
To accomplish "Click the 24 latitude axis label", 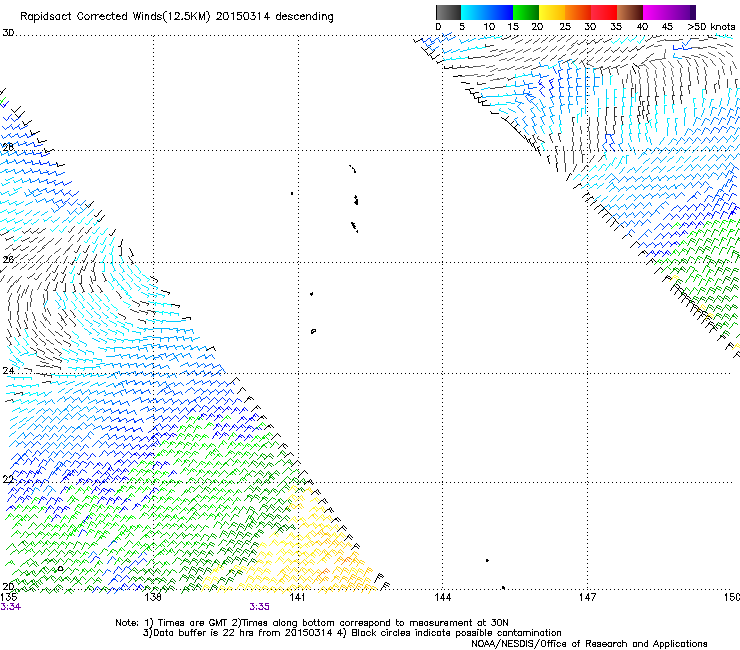I will (x=8, y=371).
